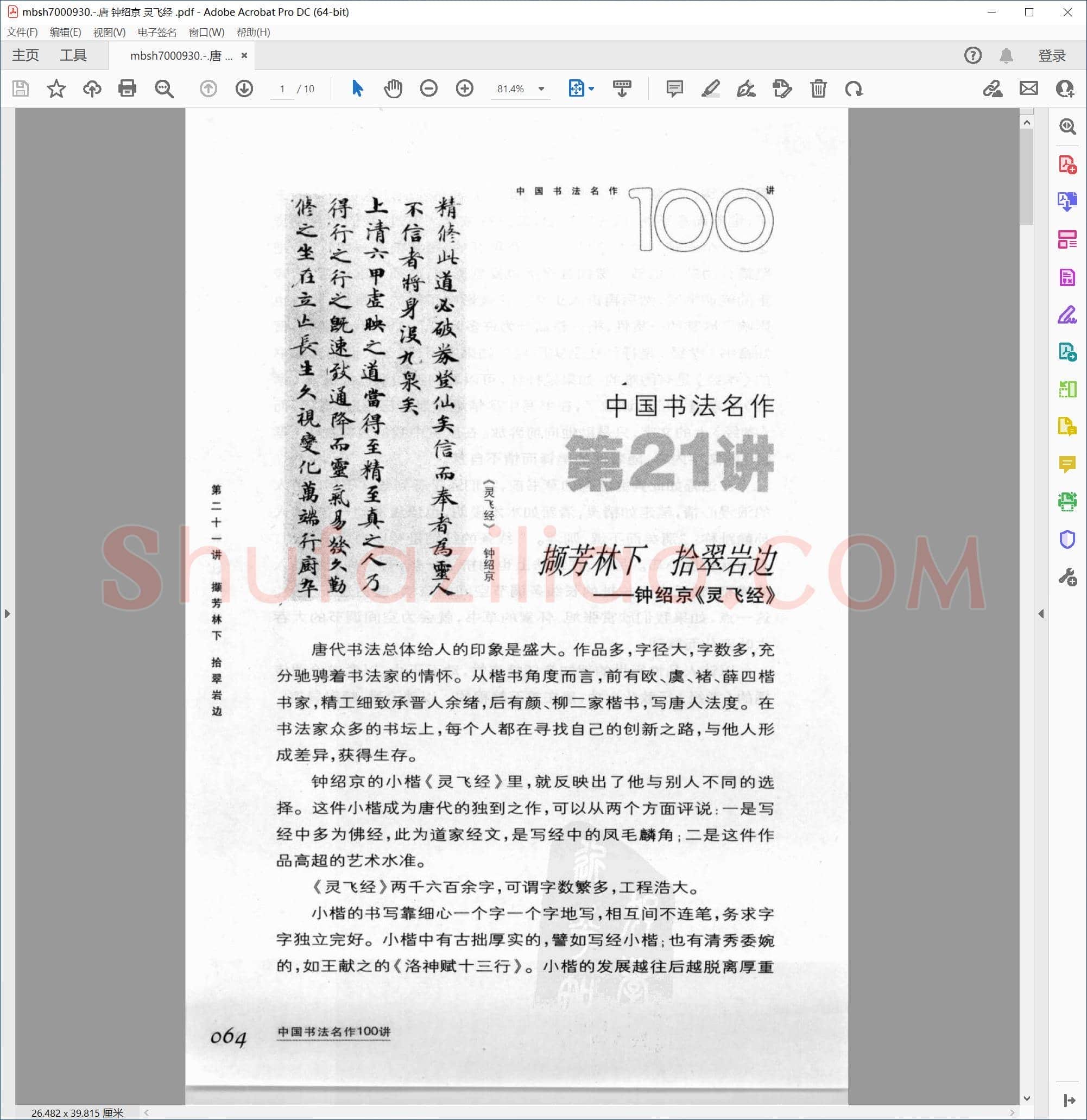Viewport: 1087px width, 1120px height.
Task: Switch to the 工具 tab
Action: 73,55
